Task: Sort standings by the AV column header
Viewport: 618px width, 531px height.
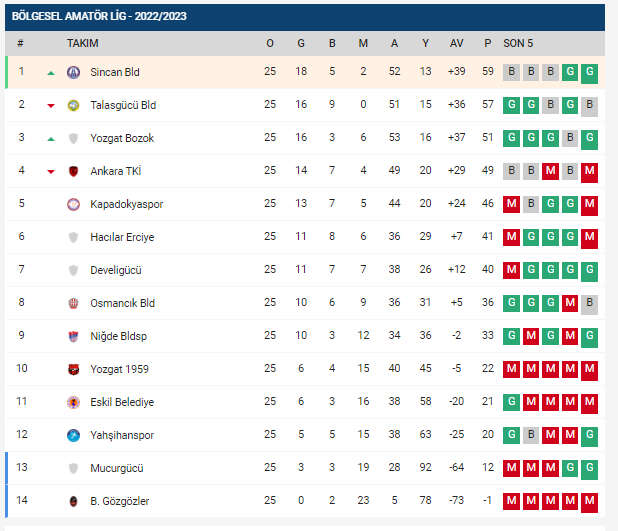Action: 456,44
